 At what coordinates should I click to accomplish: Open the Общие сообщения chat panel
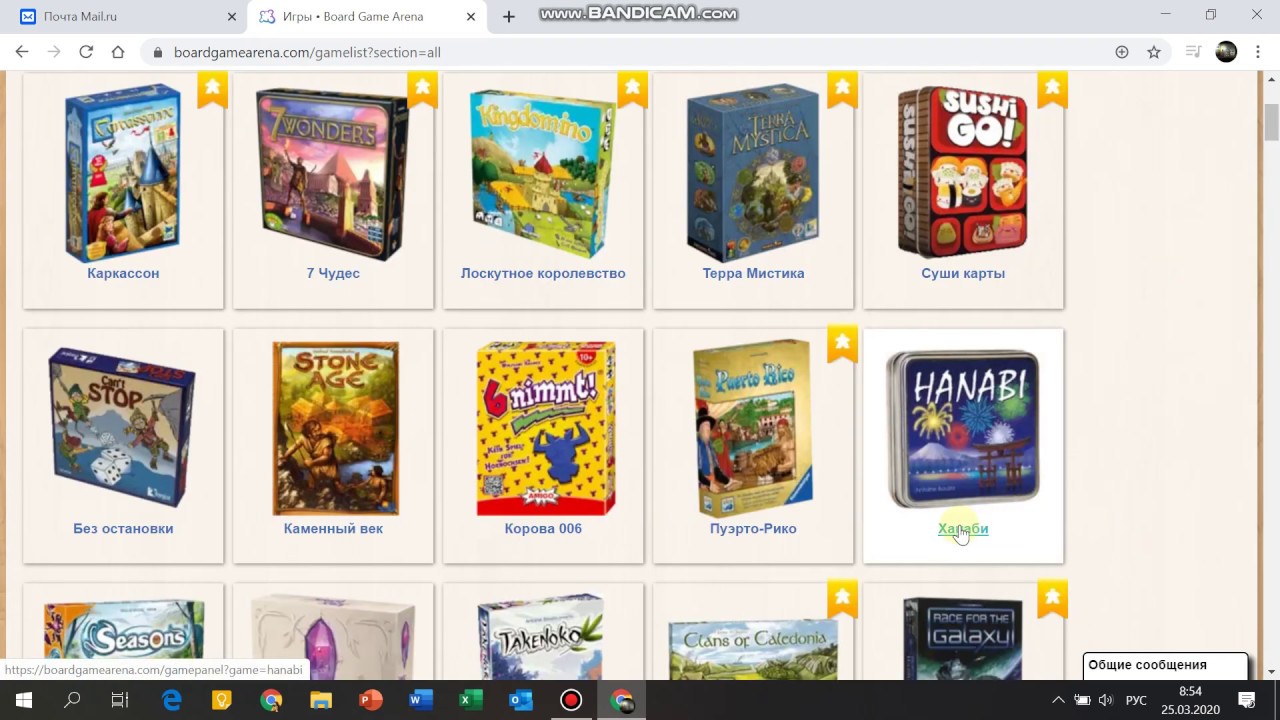1166,666
